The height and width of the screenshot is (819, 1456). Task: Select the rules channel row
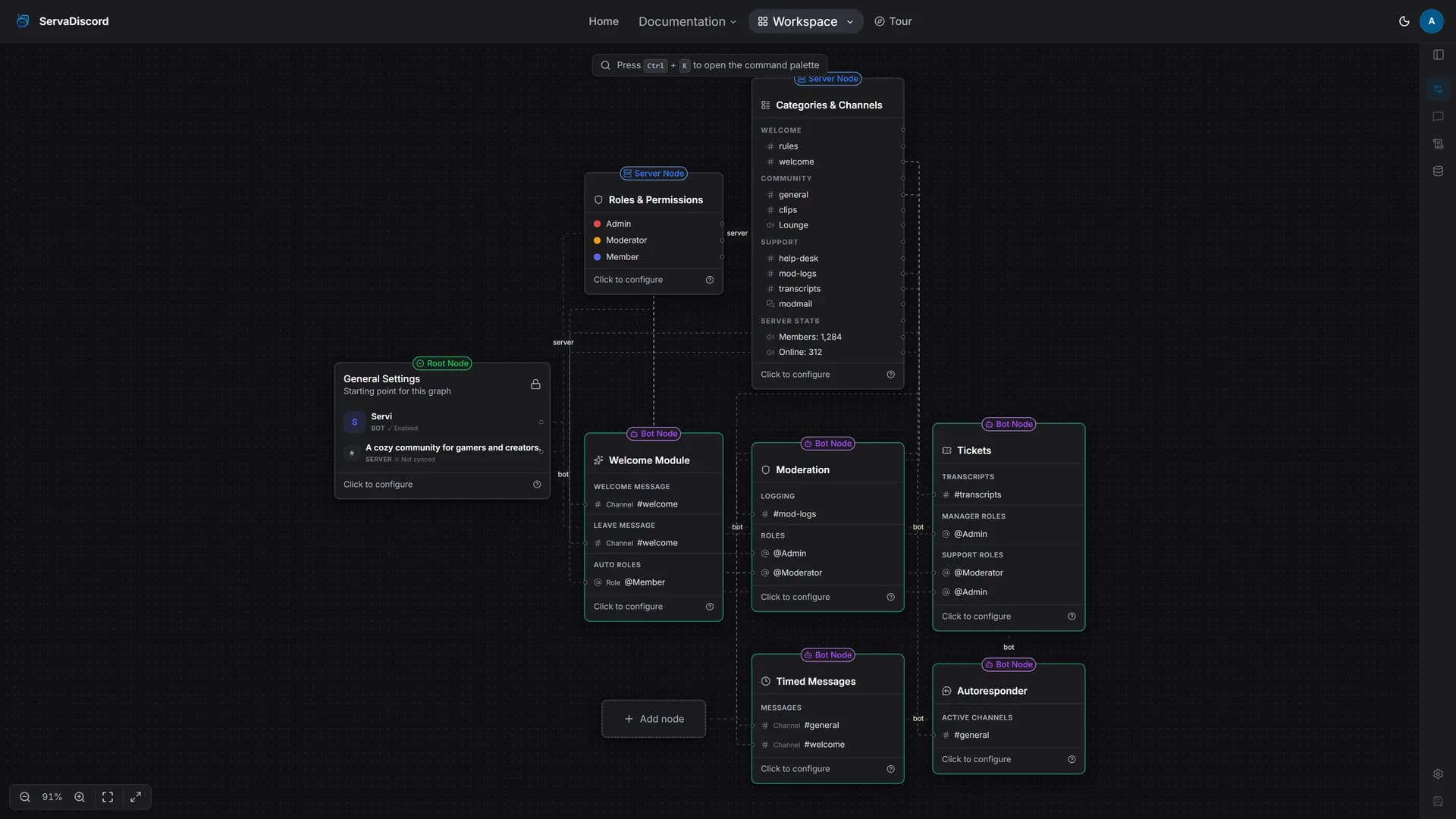[x=827, y=146]
